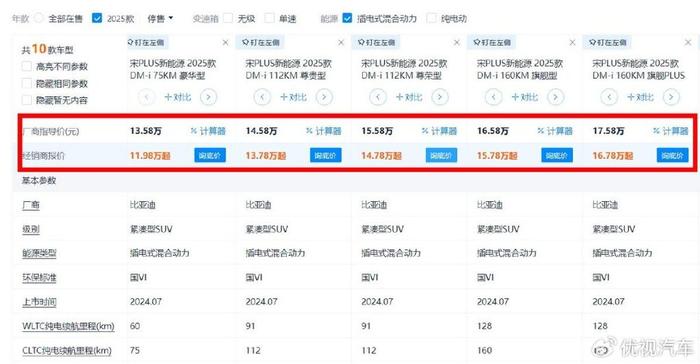This screenshot has width=700, height=364.
Task: Expand the 停售 dropdown
Action: [x=160, y=19]
